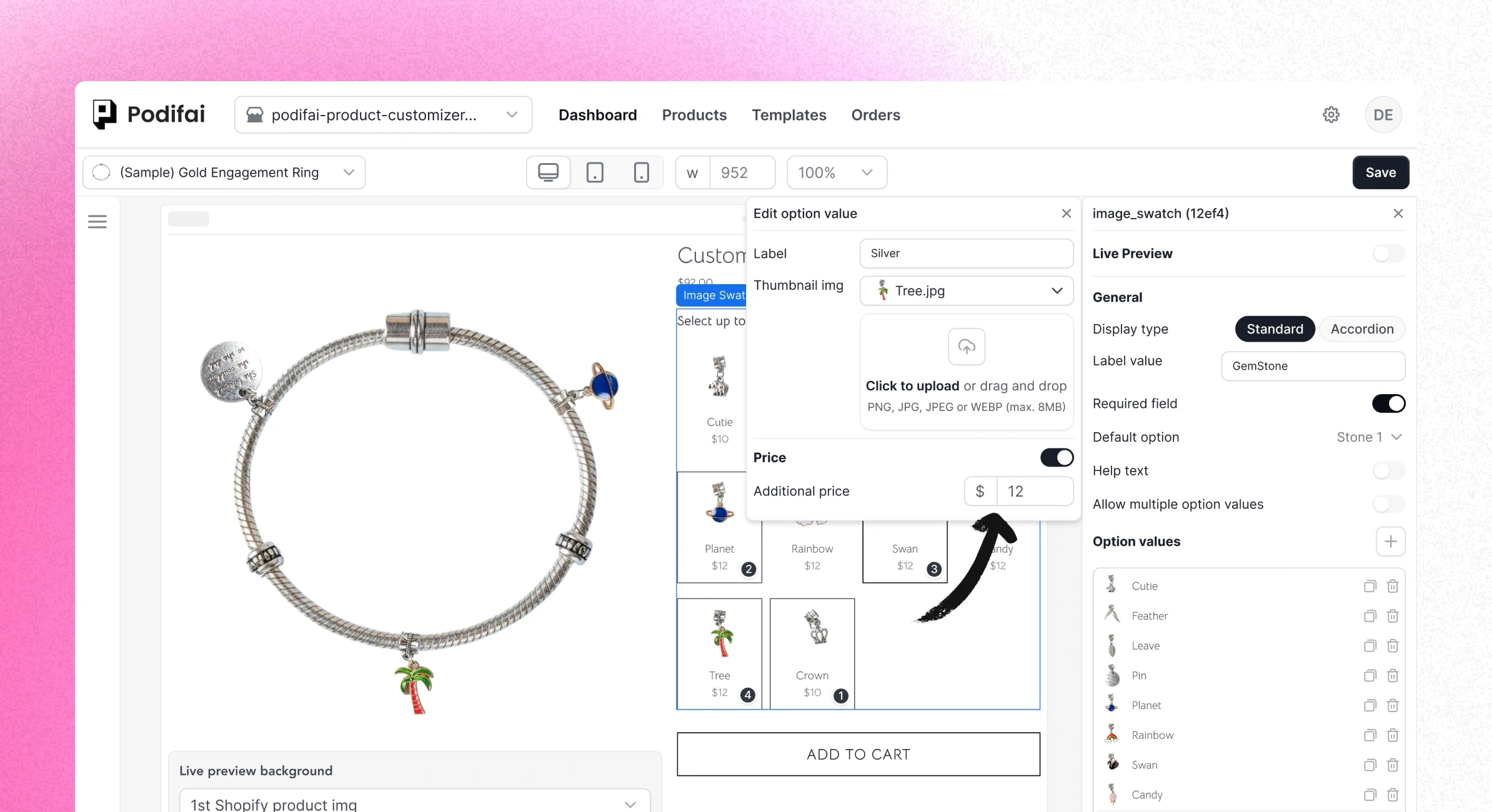Click the hamburger menu icon
The width and height of the screenshot is (1492, 812).
click(x=97, y=221)
